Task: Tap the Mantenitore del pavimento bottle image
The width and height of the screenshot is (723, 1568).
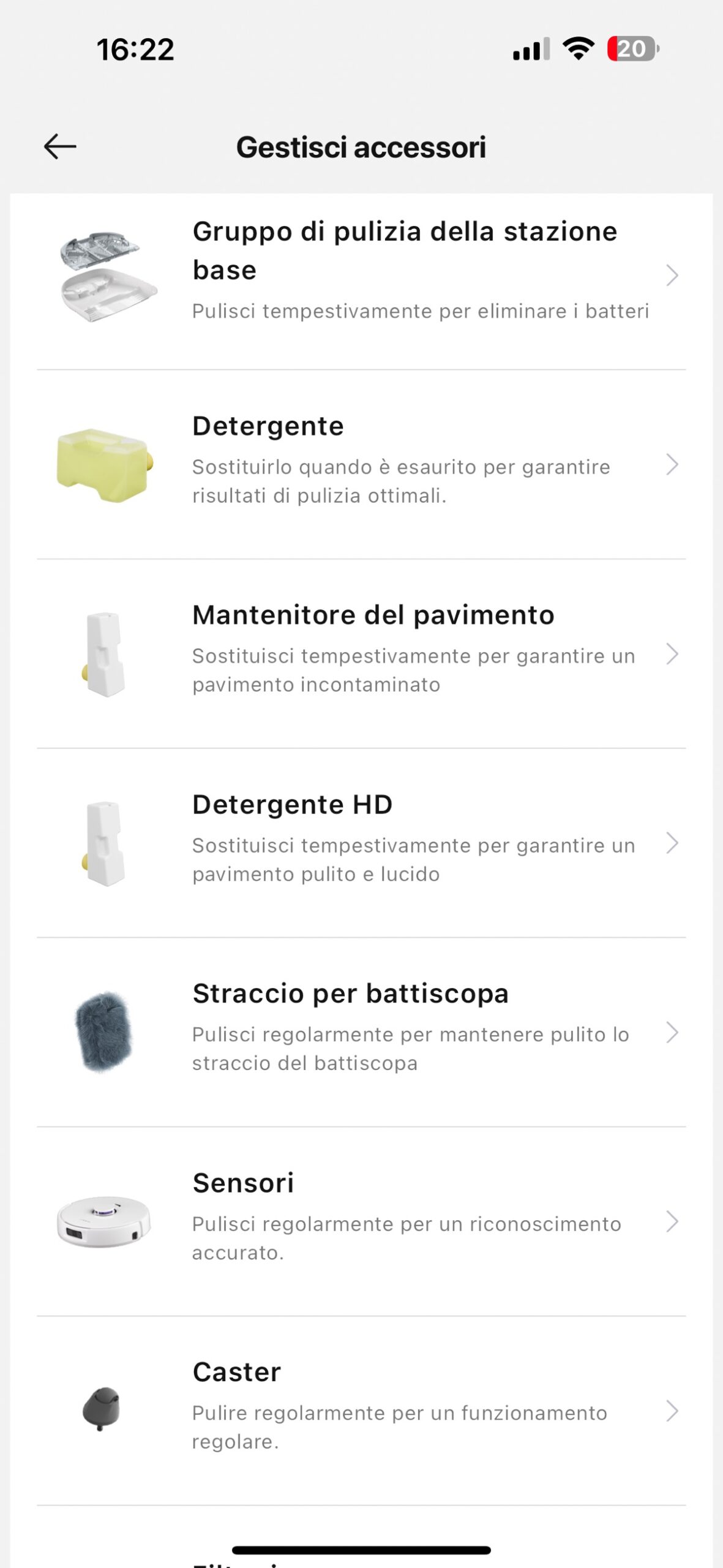Action: click(104, 654)
